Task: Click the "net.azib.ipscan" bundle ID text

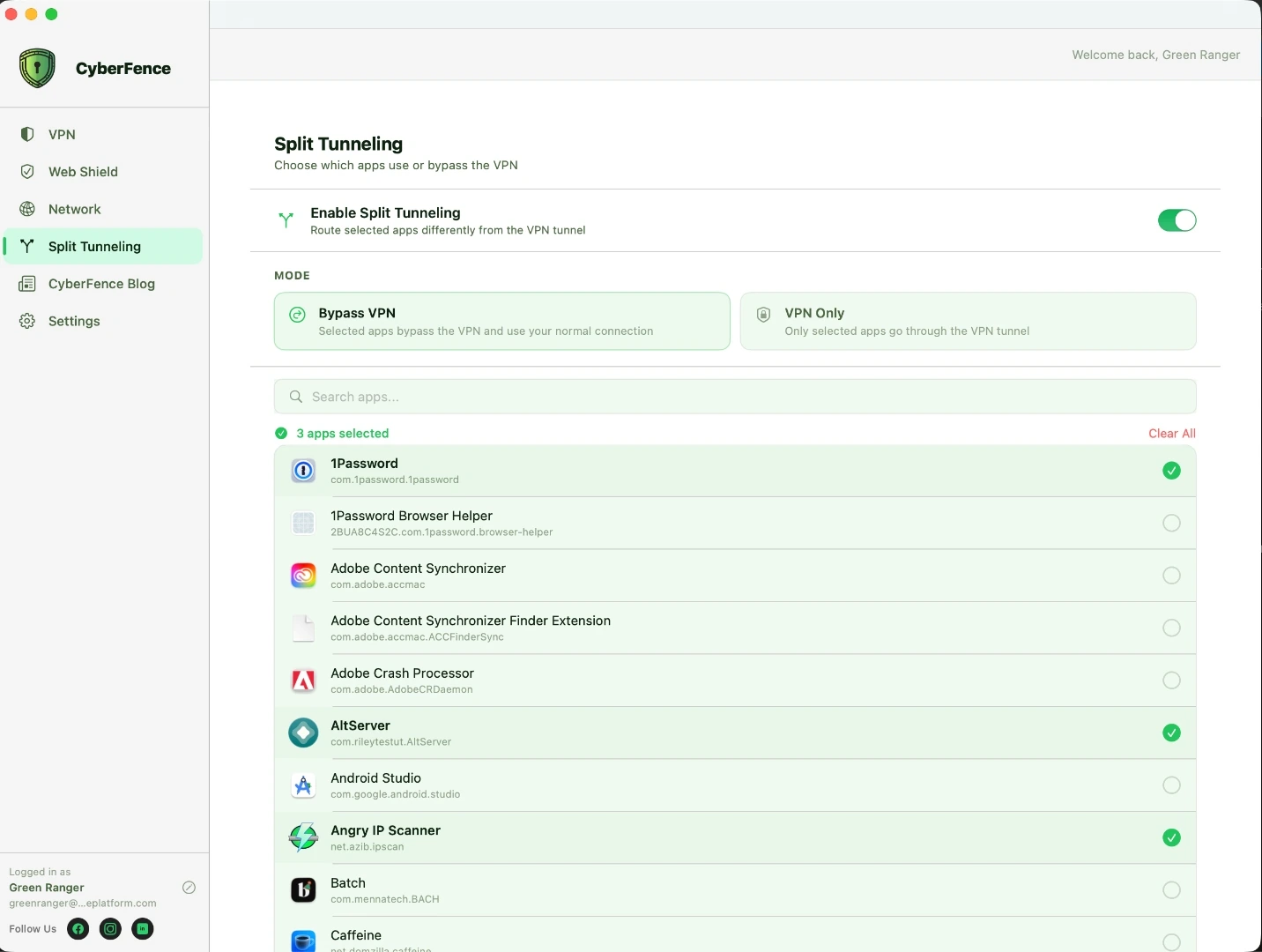Action: point(367,847)
